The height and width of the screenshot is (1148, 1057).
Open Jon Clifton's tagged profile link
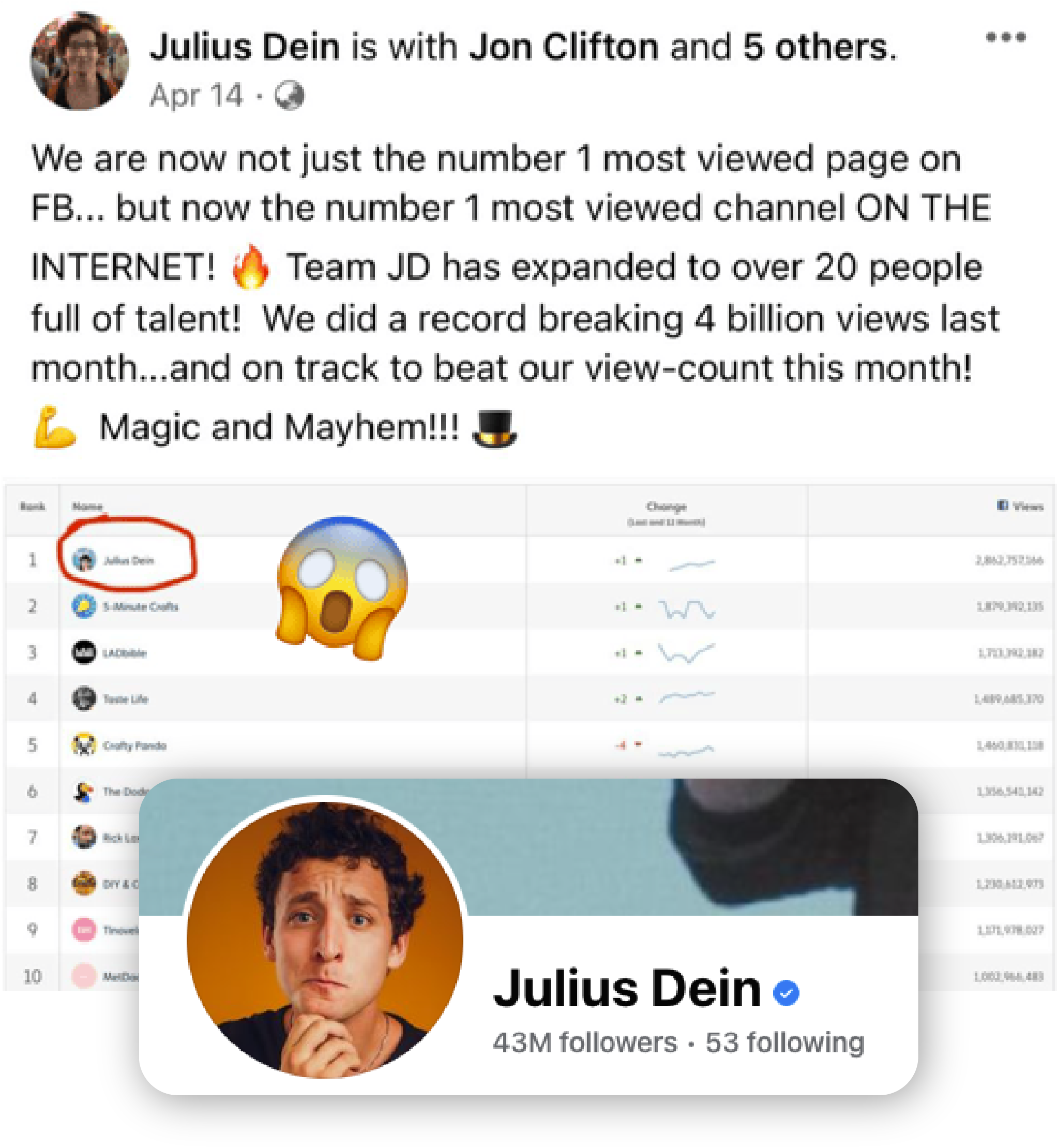(x=563, y=47)
